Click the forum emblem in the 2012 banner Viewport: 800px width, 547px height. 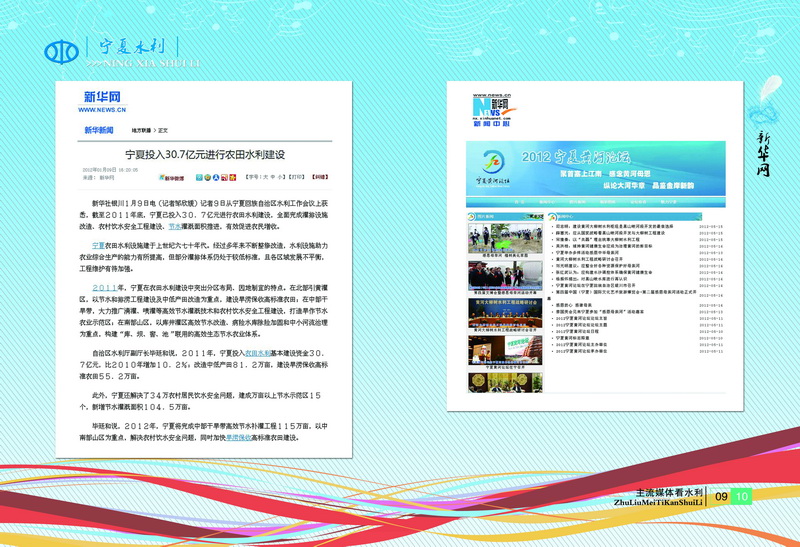pos(492,163)
